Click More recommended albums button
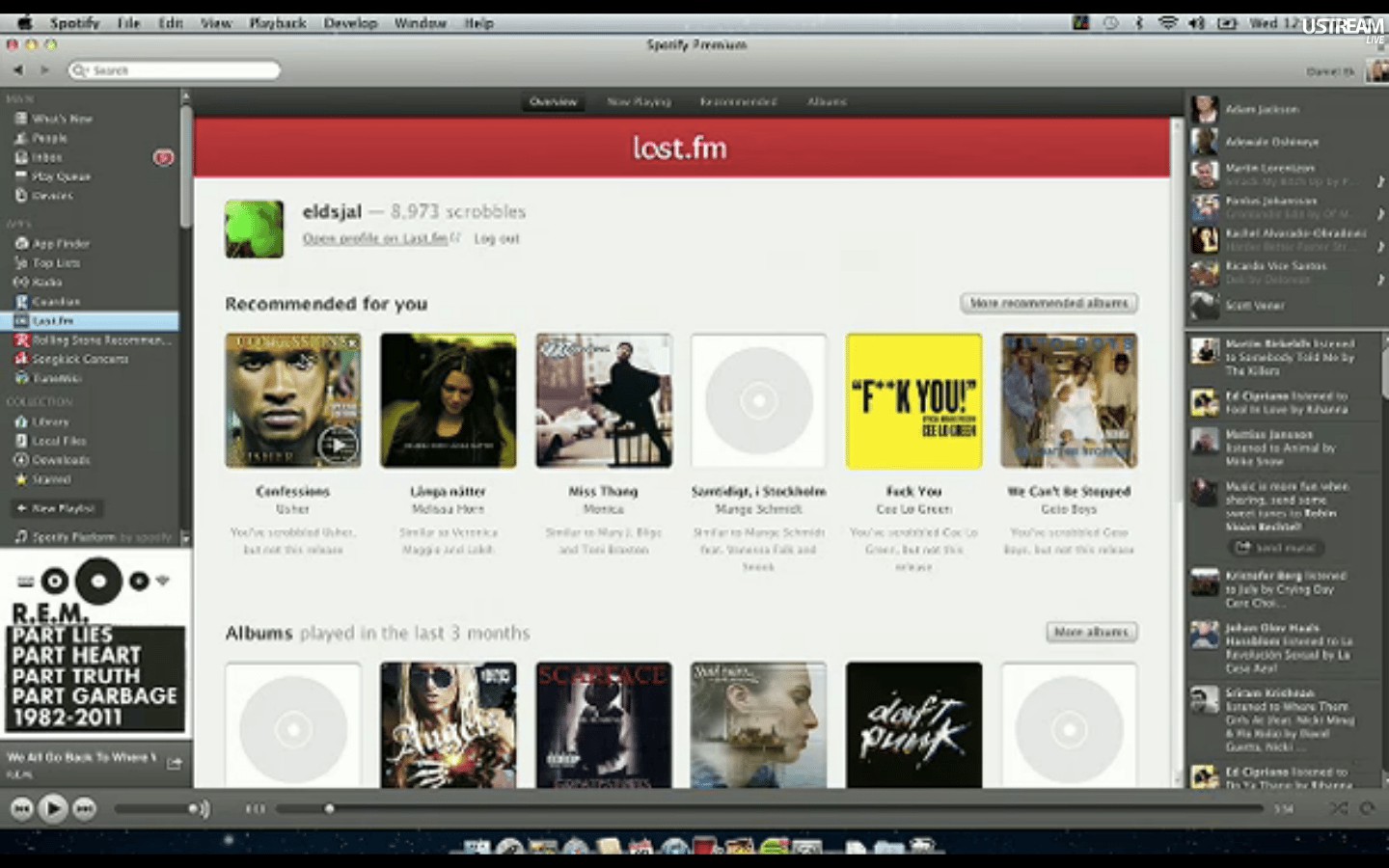This screenshot has width=1389, height=868. click(1049, 303)
